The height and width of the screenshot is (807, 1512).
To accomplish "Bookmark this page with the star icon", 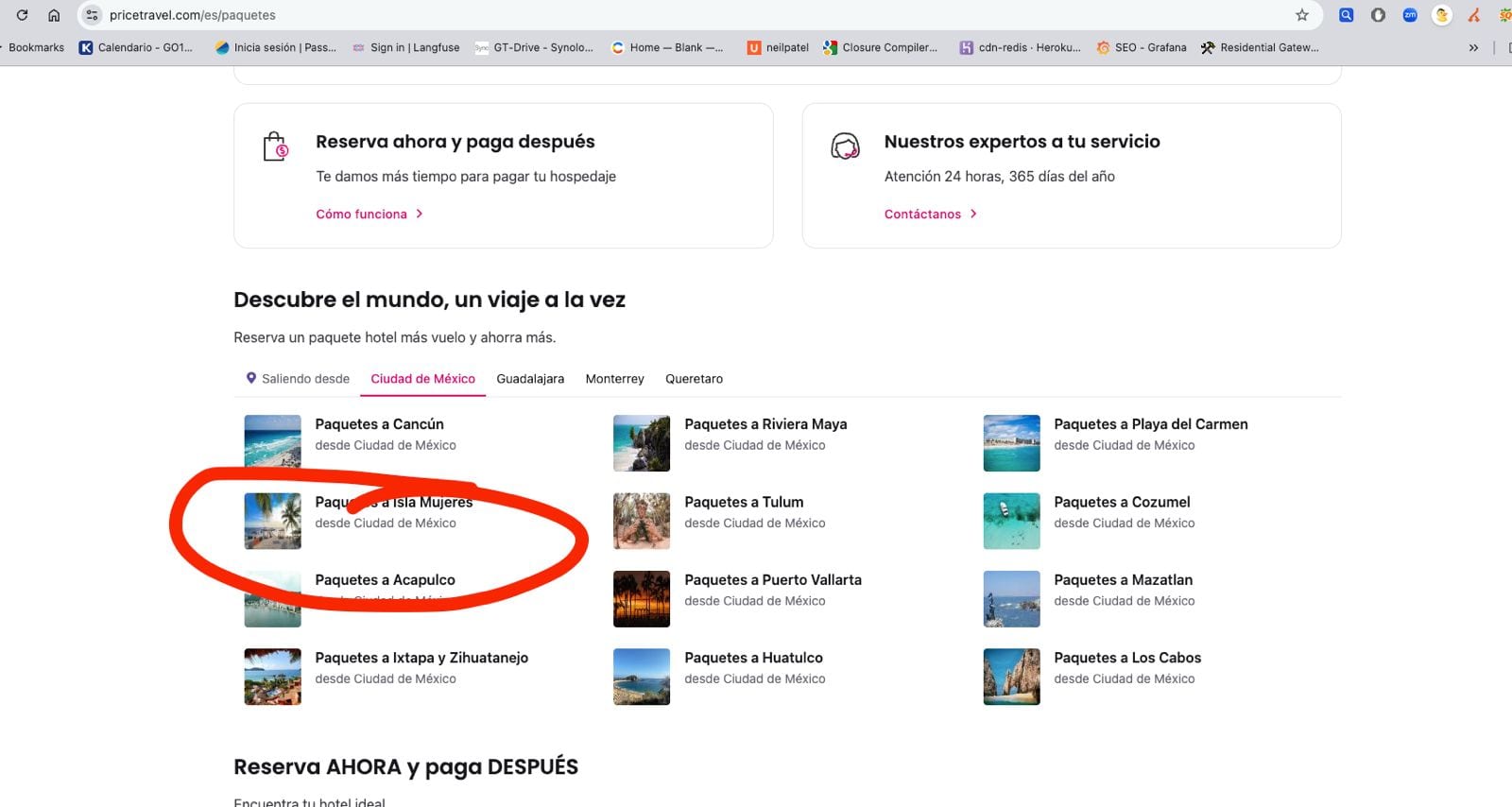I will pyautogui.click(x=1302, y=15).
